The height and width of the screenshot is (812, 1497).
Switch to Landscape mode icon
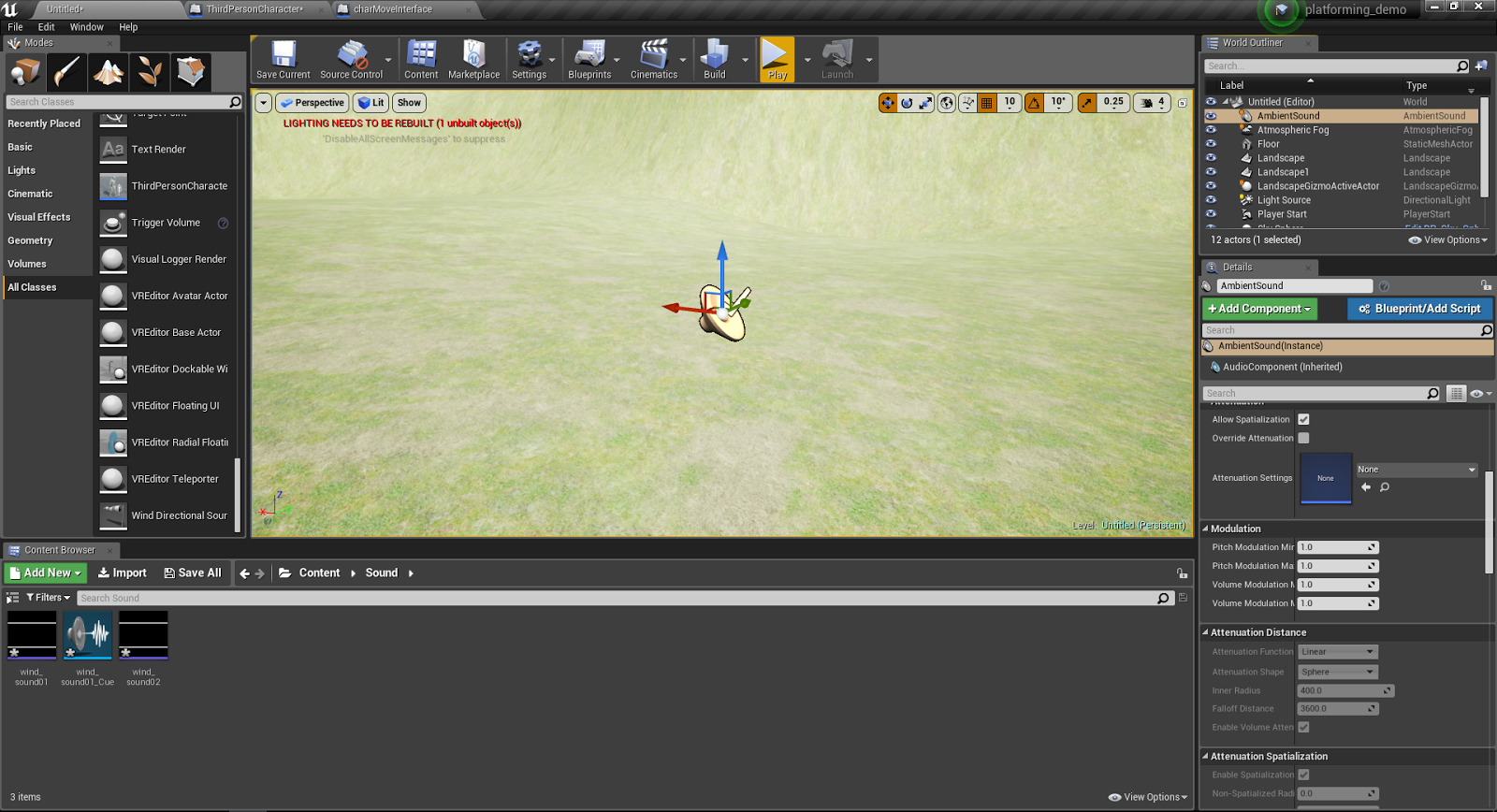(x=109, y=72)
